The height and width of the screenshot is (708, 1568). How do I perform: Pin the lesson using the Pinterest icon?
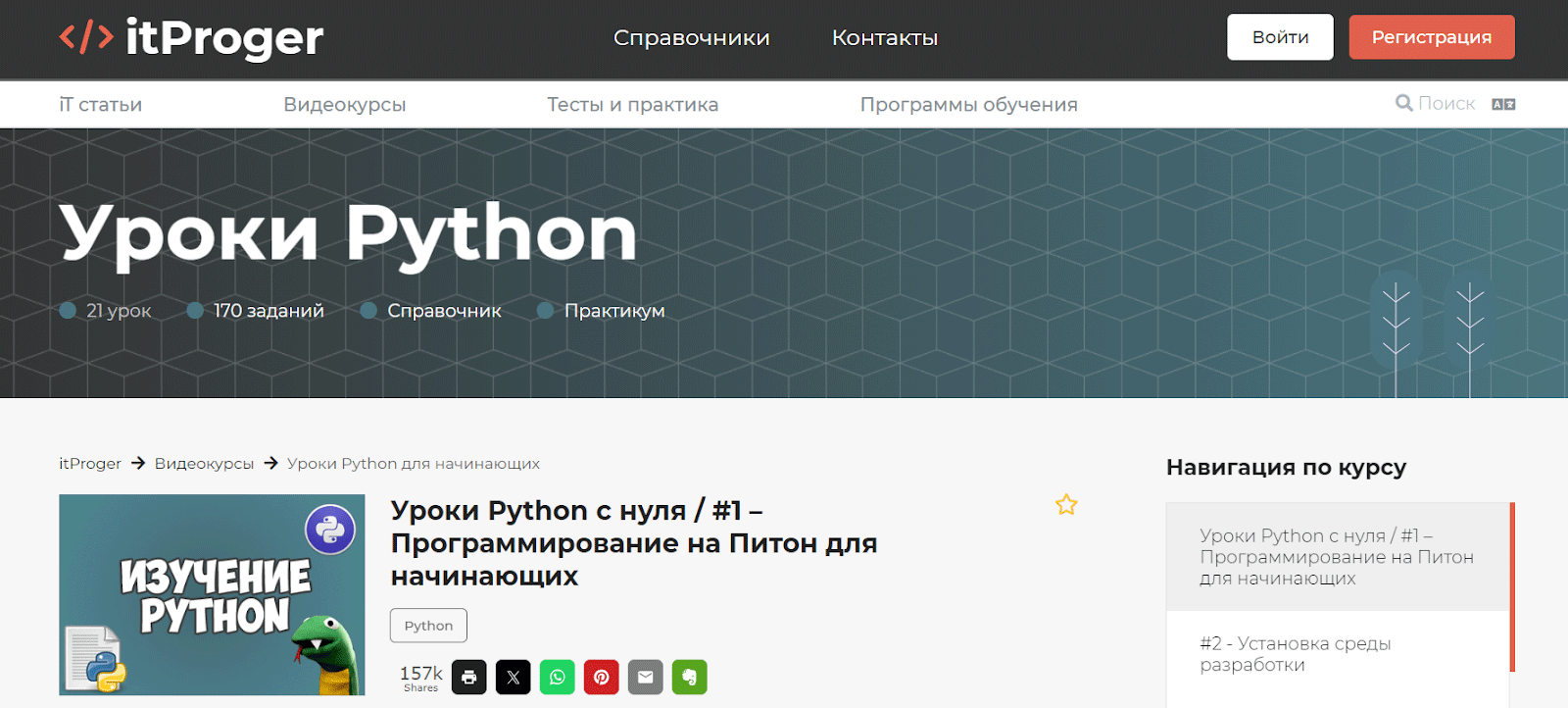601,678
